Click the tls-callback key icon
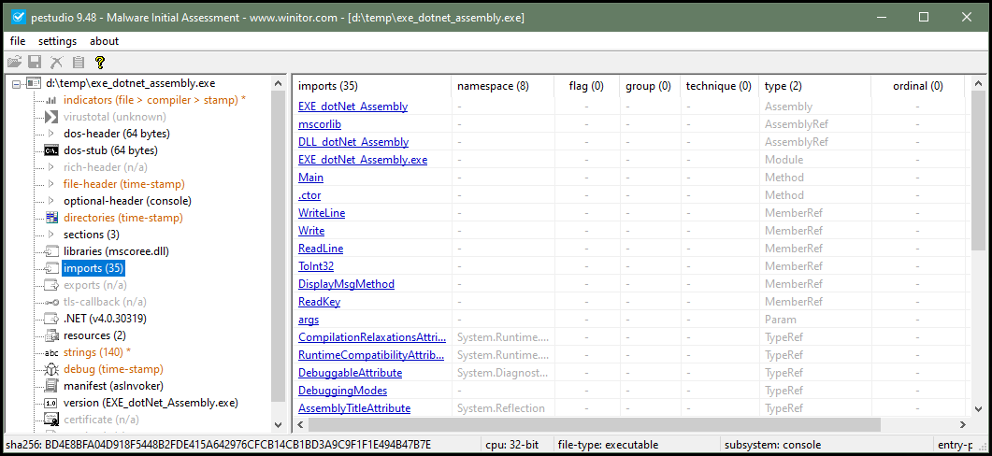992x456 pixels. click(x=51, y=302)
